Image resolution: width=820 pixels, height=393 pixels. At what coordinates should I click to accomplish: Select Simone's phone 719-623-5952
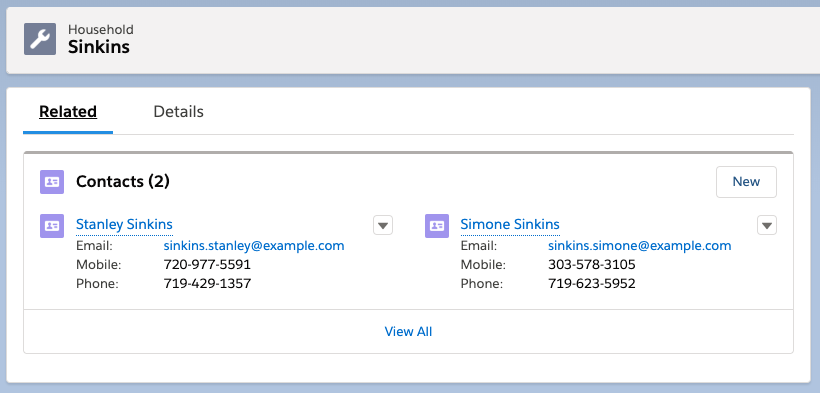[x=592, y=284]
